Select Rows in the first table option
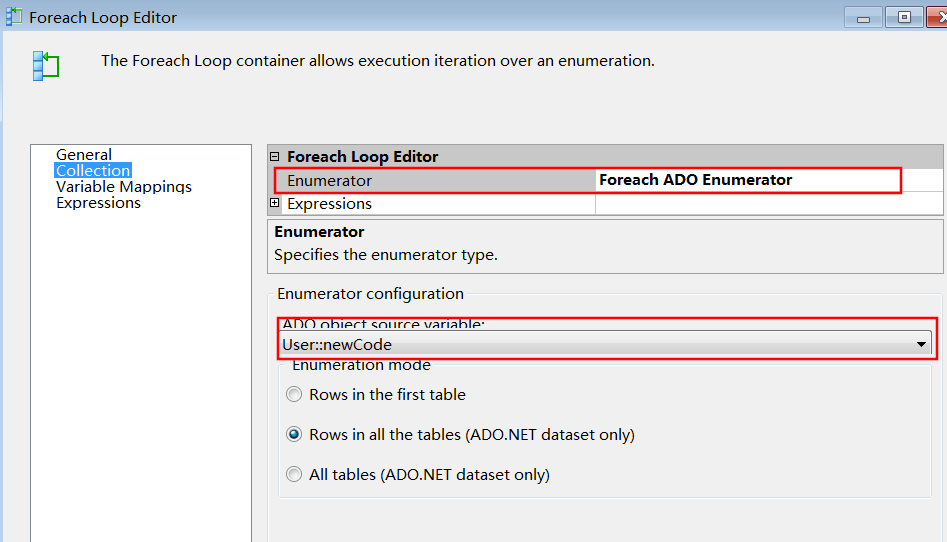 (294, 395)
